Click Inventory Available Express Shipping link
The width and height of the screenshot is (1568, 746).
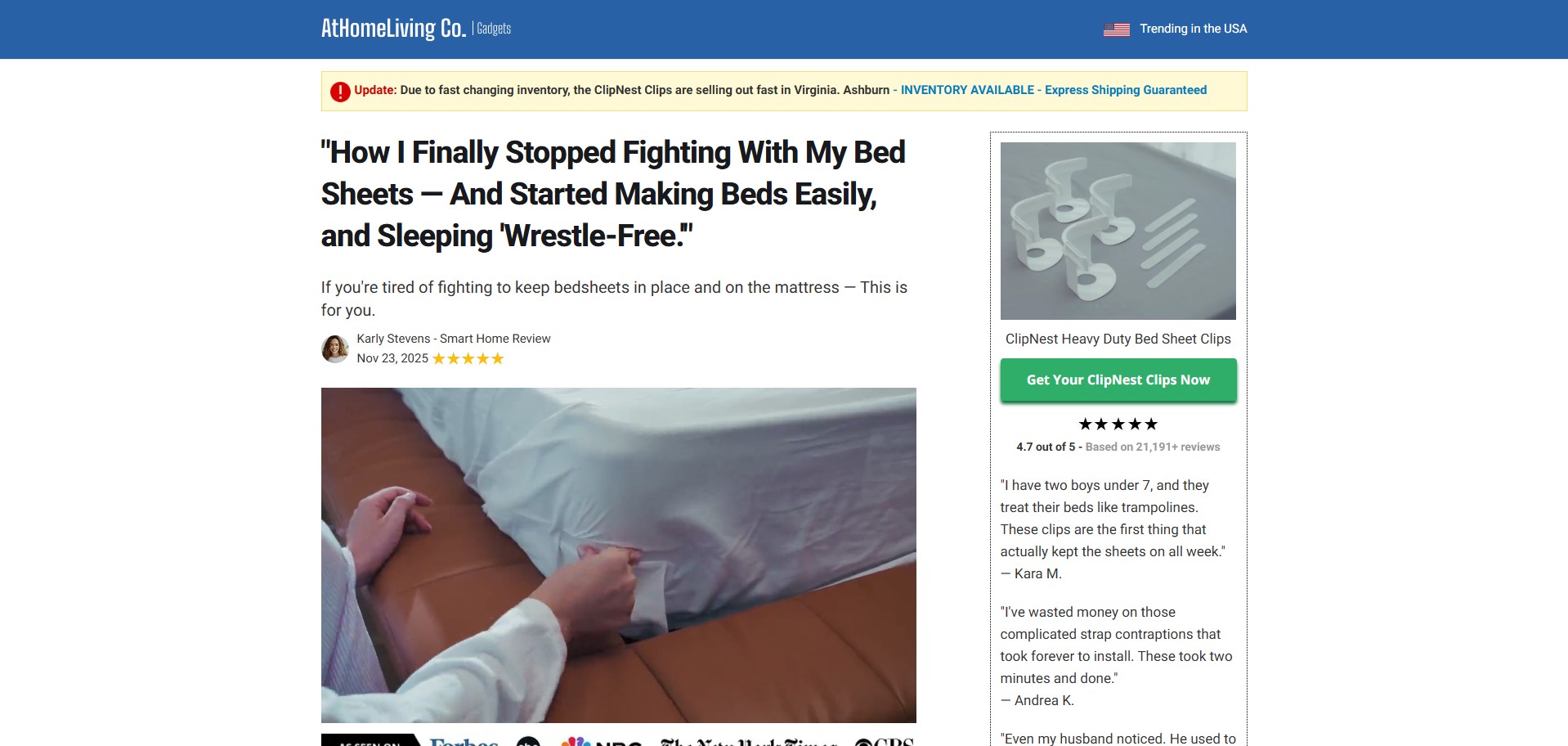pyautogui.click(x=1053, y=90)
